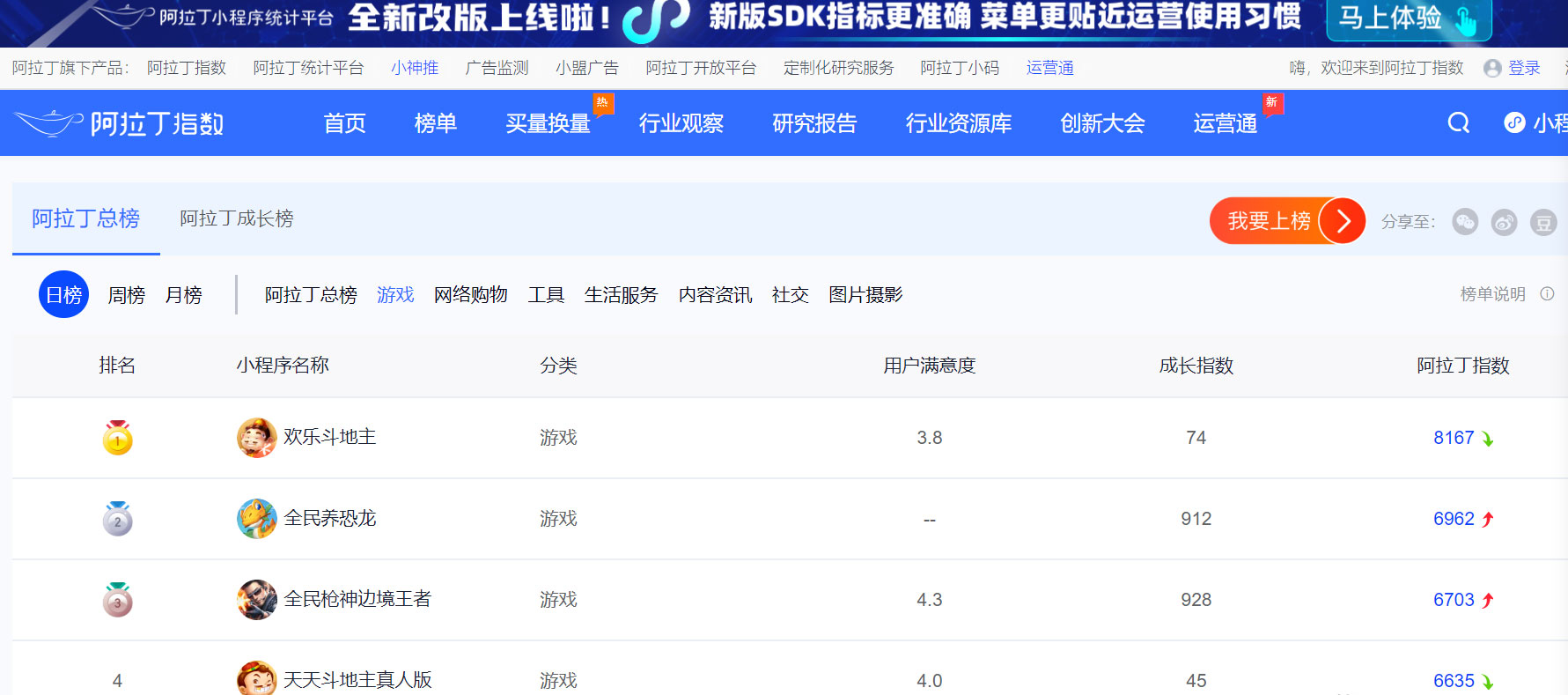This screenshot has width=1568, height=695.
Task: Select the 日榜 daily ranking toggle
Action: (63, 294)
